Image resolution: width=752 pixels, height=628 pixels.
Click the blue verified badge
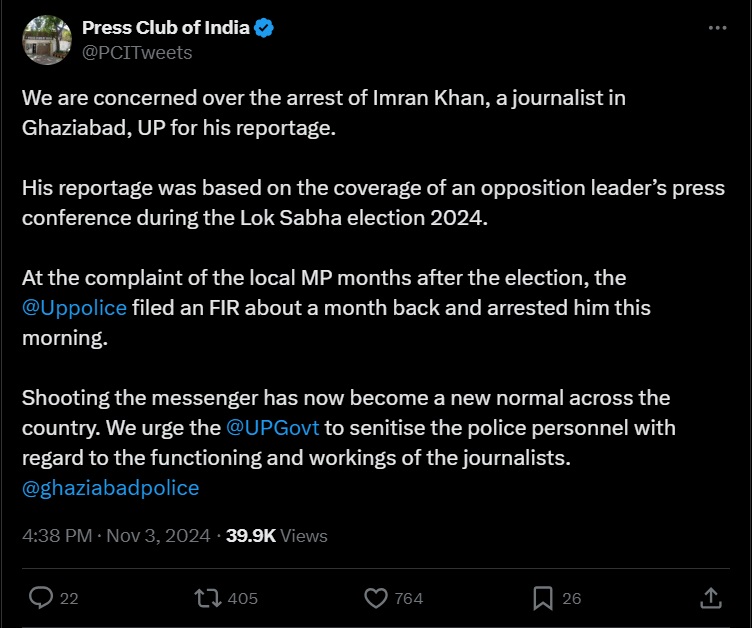click(265, 28)
